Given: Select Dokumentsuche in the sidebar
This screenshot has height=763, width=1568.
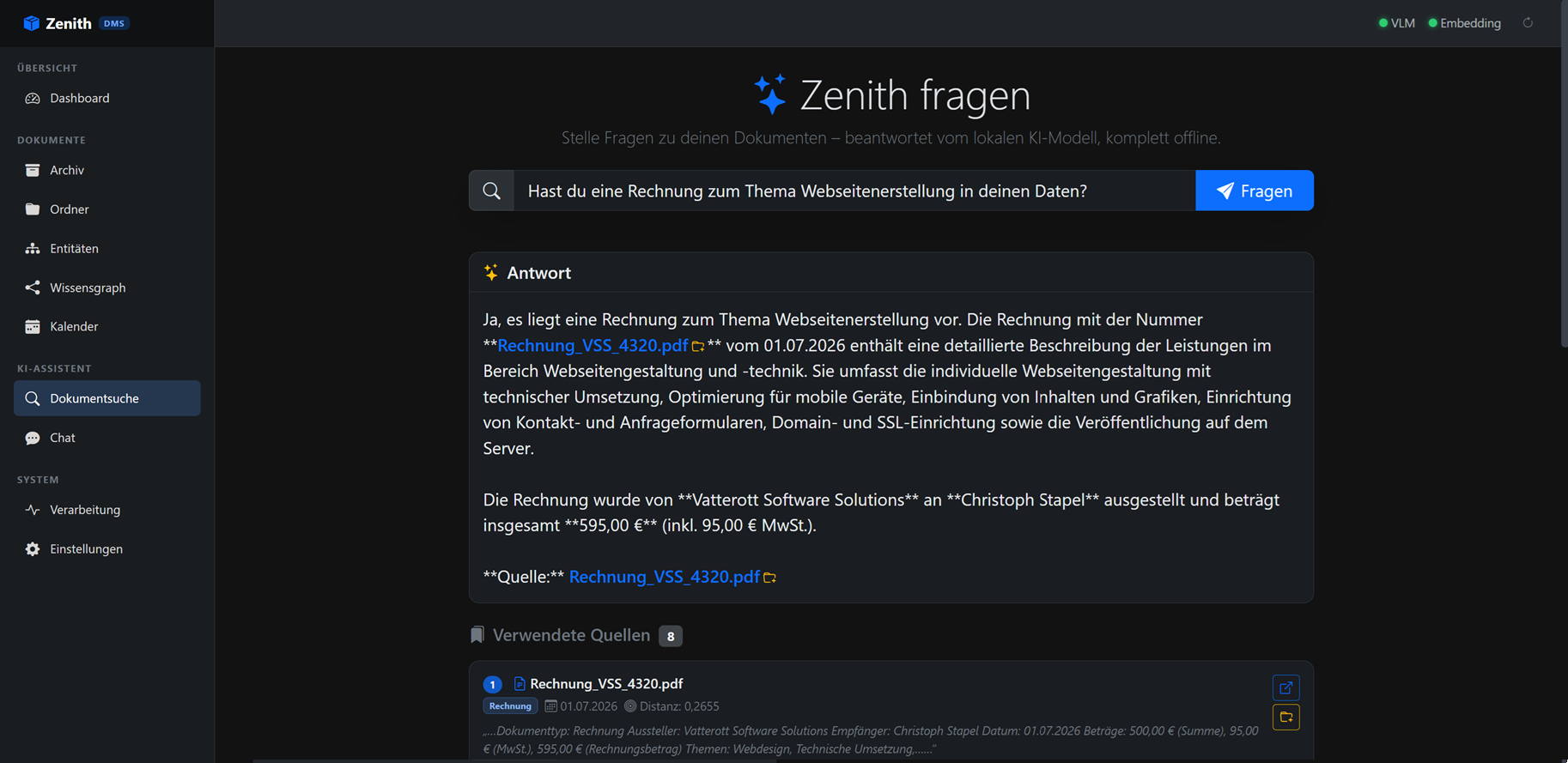Looking at the screenshot, I should click(107, 398).
